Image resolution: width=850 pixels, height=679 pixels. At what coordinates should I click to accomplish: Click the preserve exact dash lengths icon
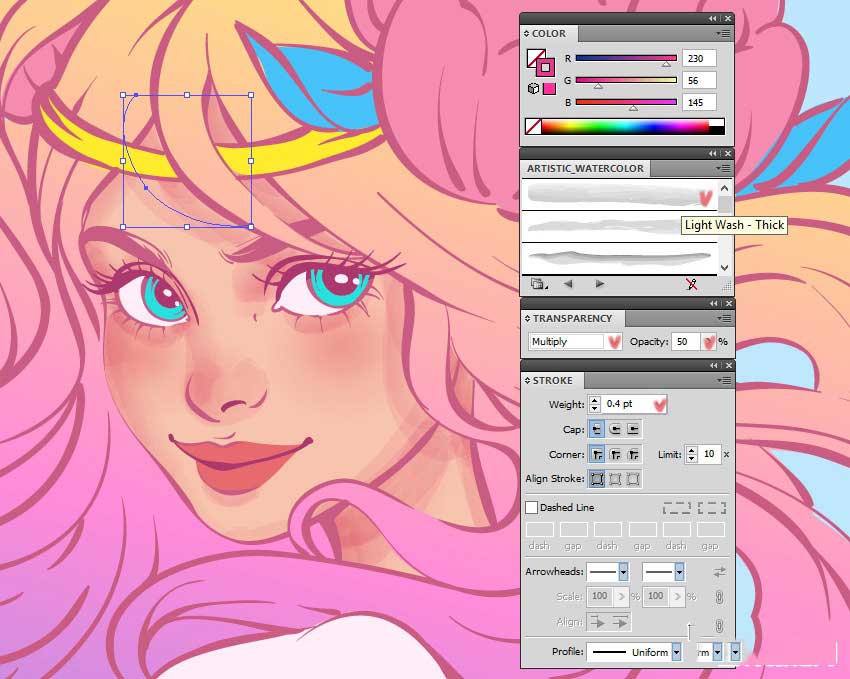677,508
